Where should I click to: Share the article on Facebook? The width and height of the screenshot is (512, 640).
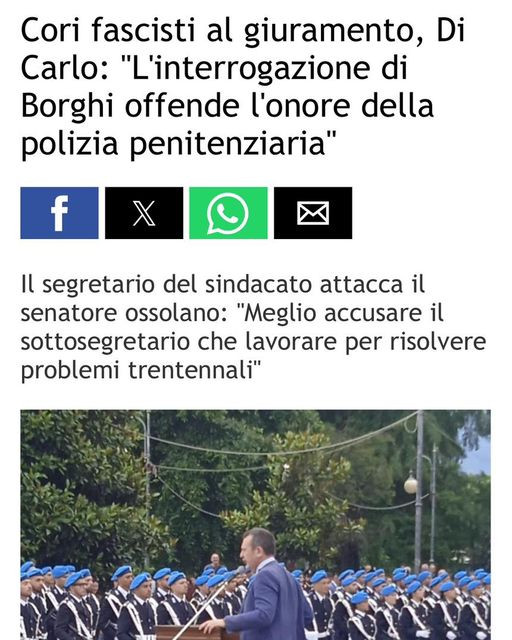pyautogui.click(x=59, y=213)
